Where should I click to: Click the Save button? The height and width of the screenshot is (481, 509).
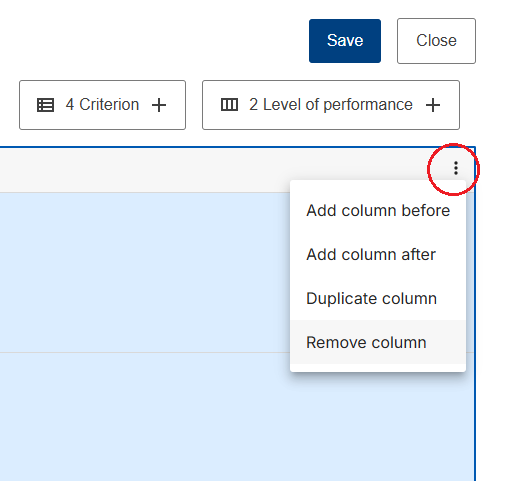345,41
